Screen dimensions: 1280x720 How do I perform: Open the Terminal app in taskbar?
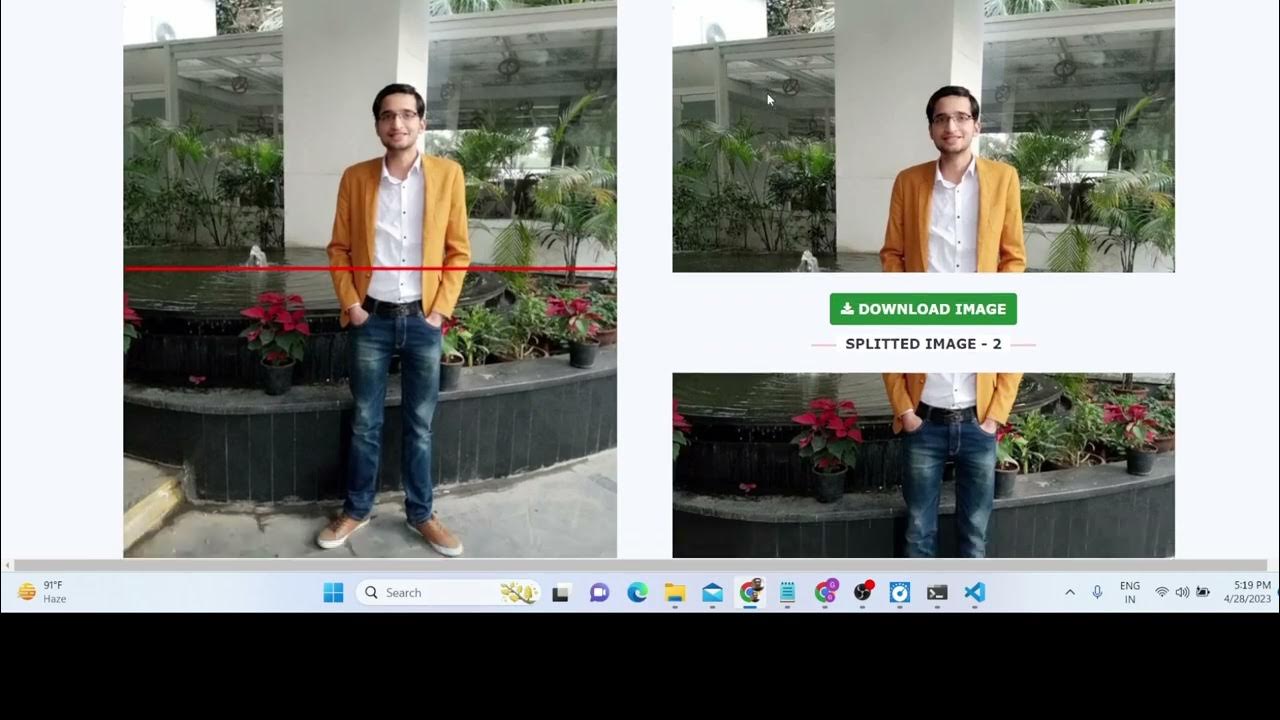coord(937,593)
